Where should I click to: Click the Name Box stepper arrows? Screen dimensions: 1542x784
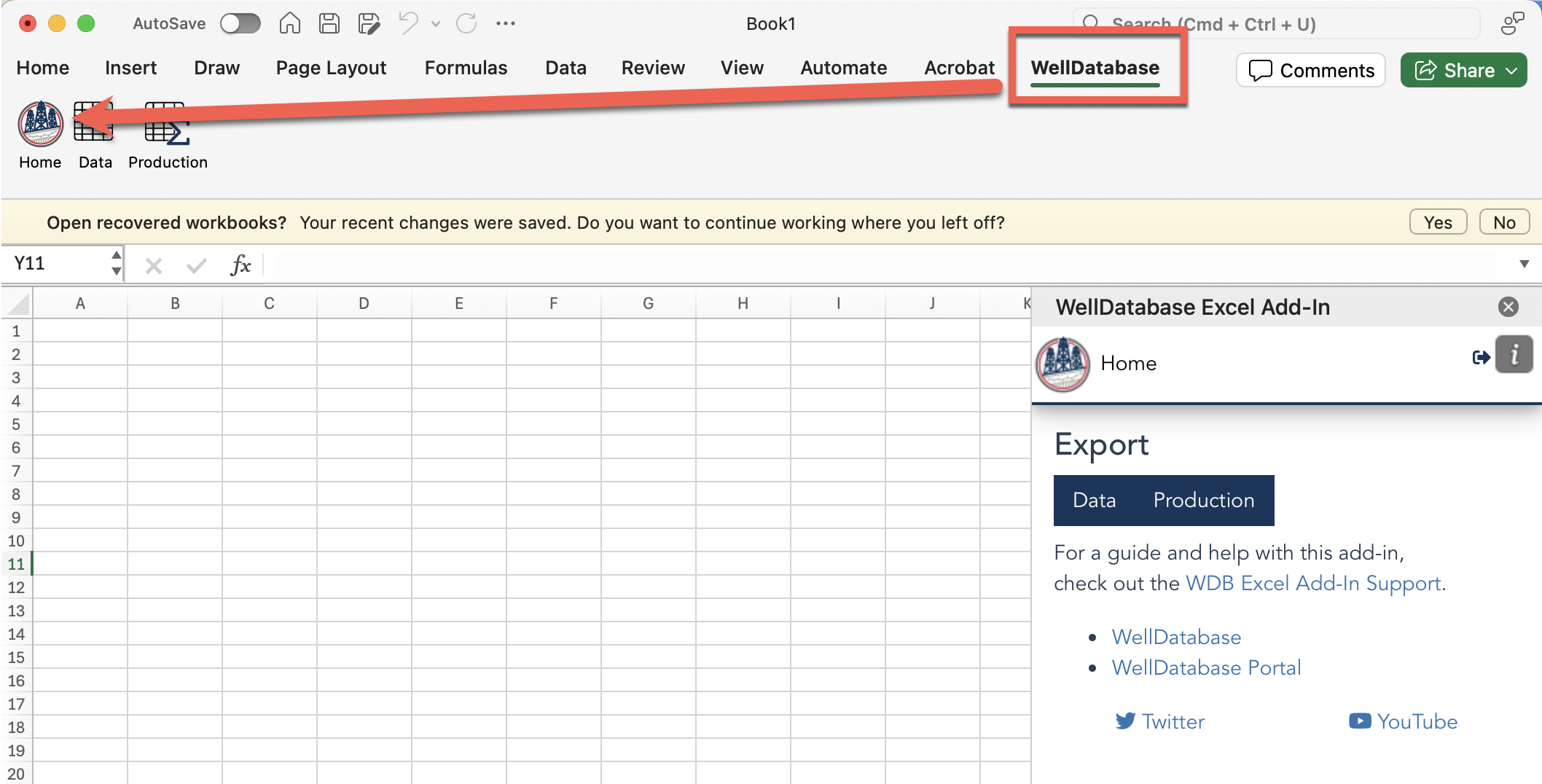(116, 263)
